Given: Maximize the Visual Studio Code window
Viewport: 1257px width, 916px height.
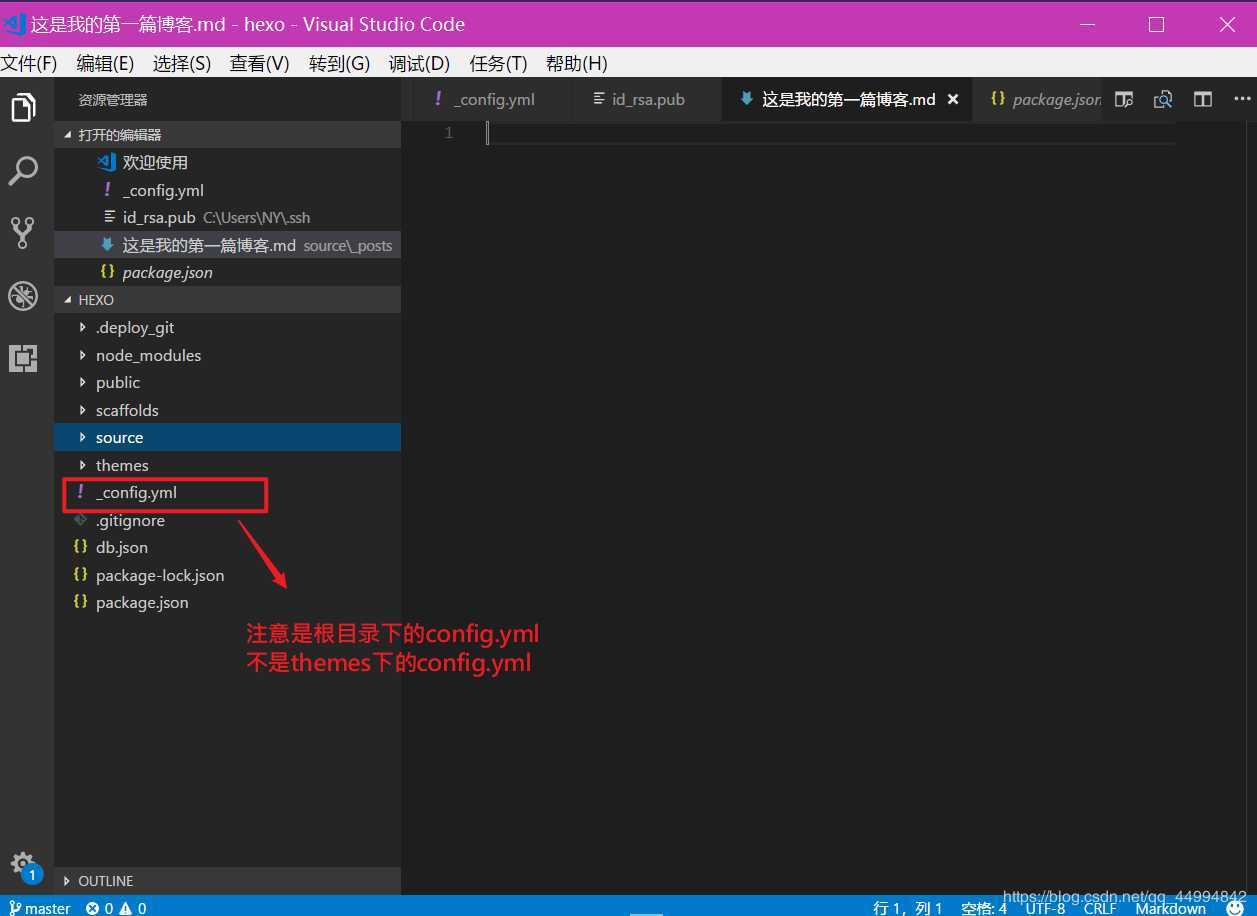Looking at the screenshot, I should click(1157, 25).
